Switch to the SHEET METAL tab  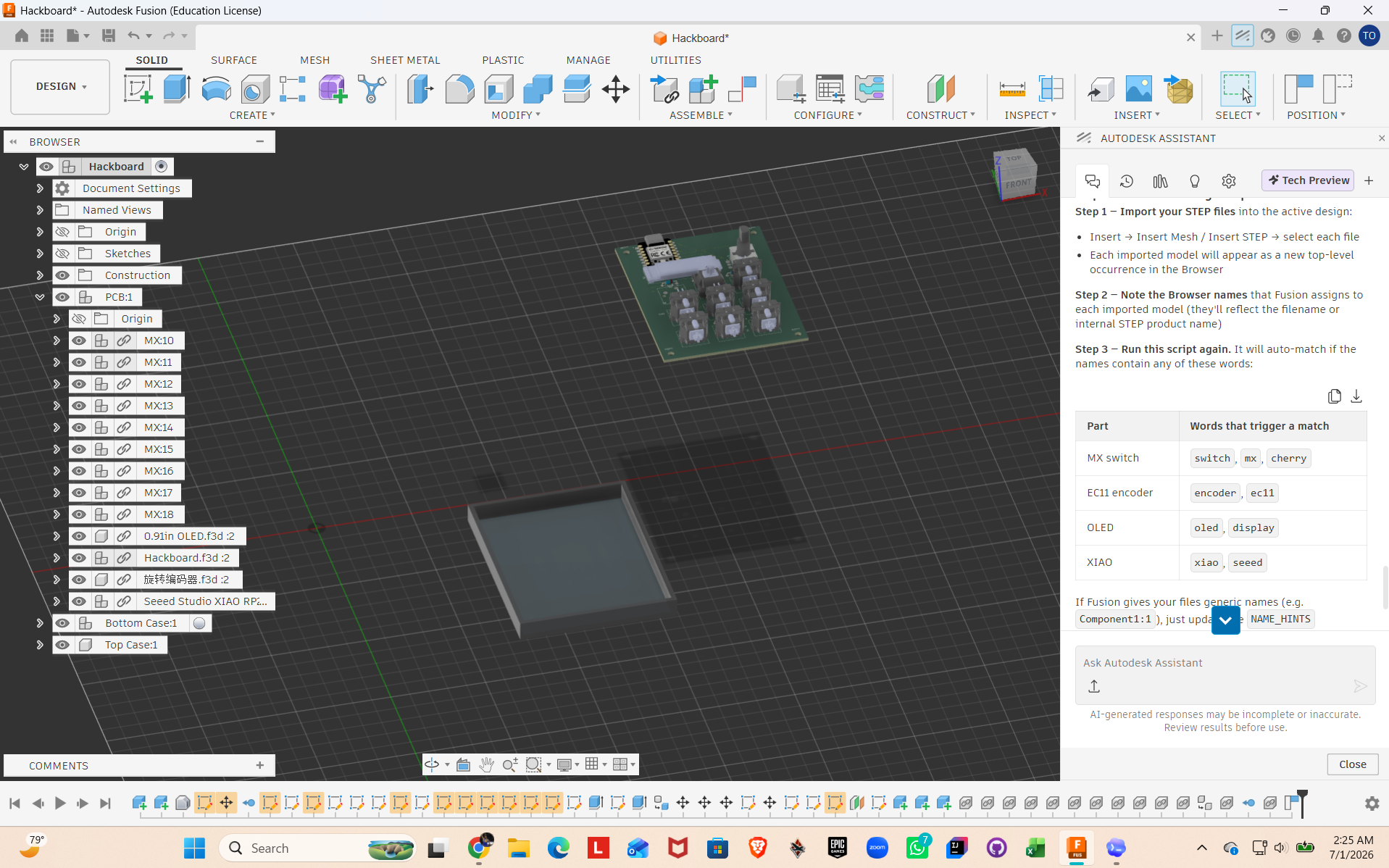[x=405, y=60]
